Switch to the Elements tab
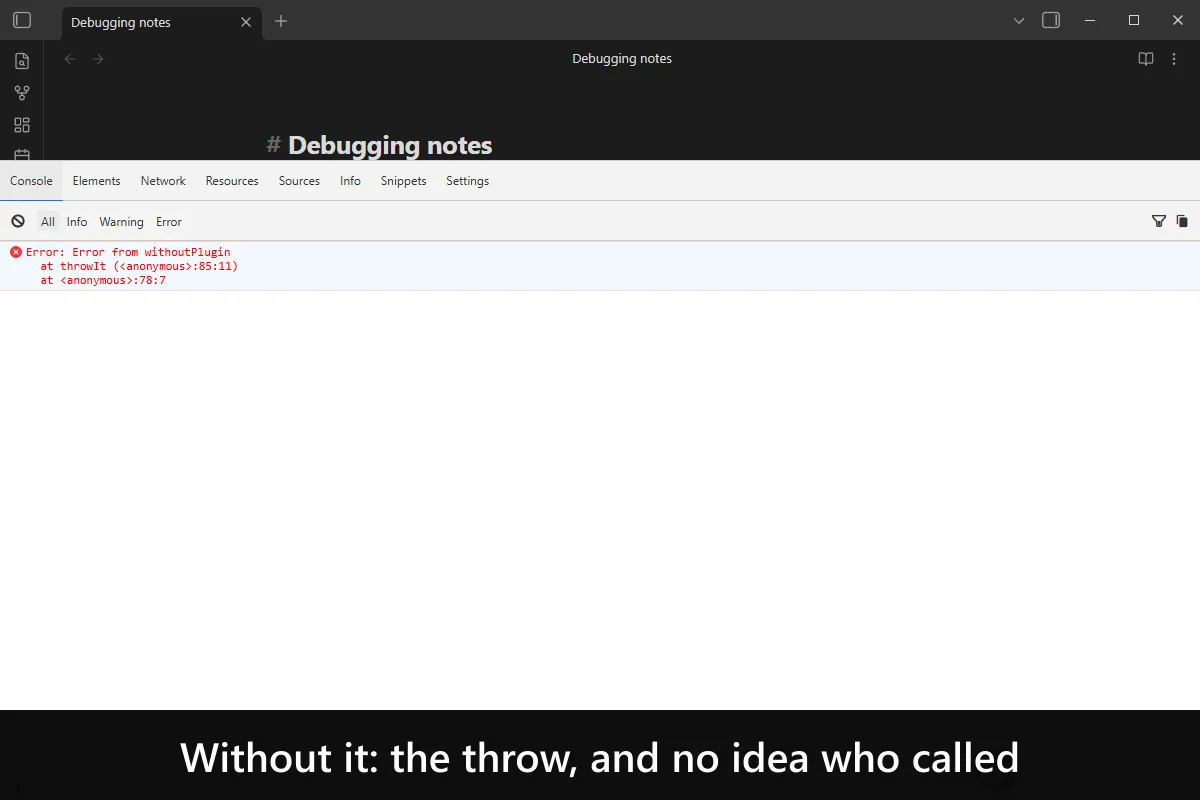The width and height of the screenshot is (1200, 800). [96, 181]
